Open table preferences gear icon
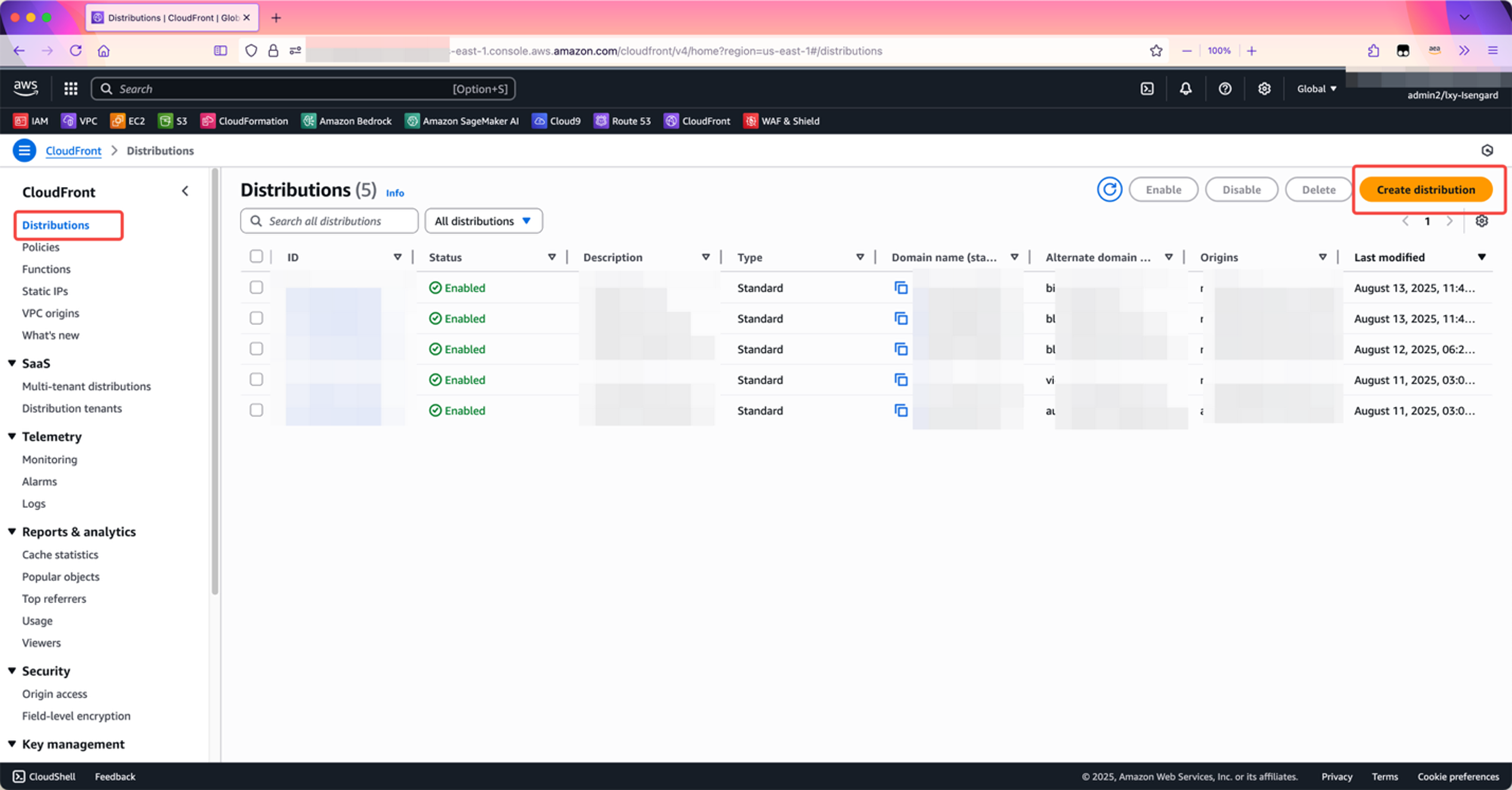 (x=1481, y=221)
